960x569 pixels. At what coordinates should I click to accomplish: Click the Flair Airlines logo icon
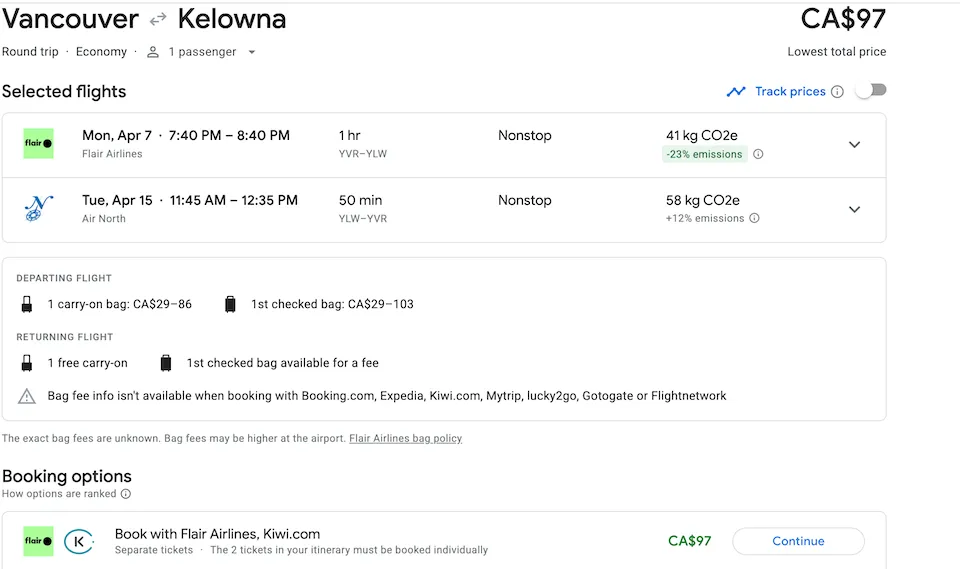(38, 144)
